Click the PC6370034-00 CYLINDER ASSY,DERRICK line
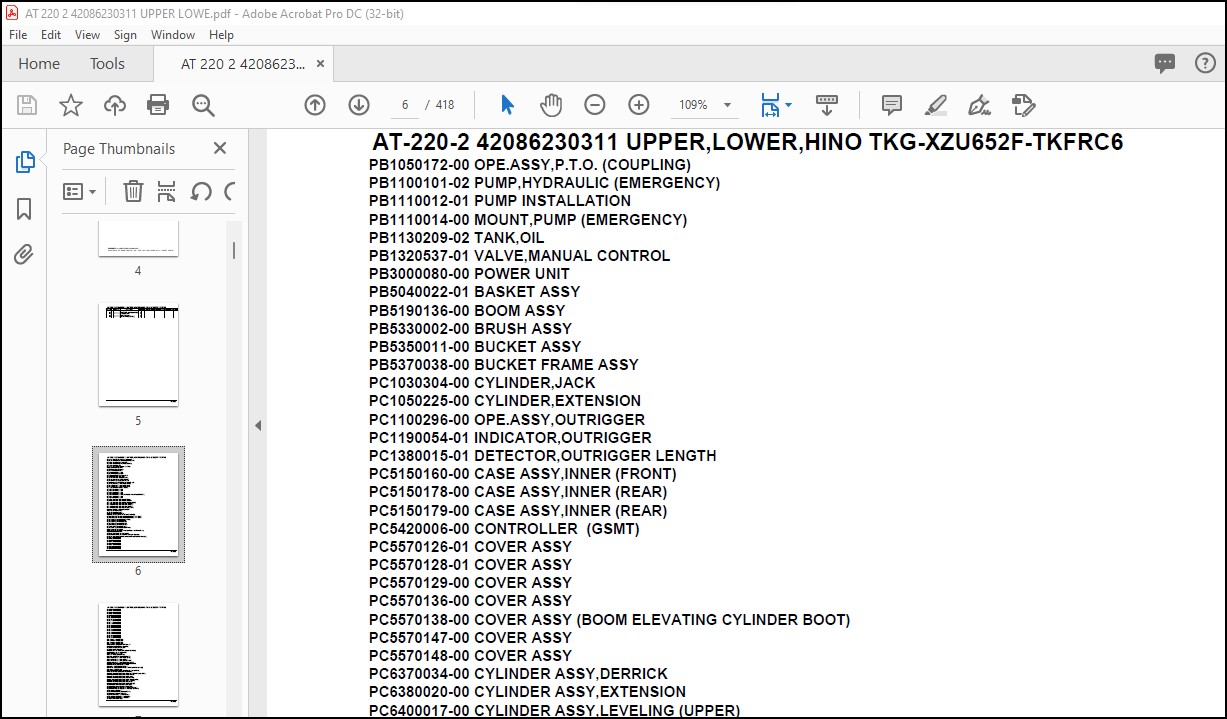 (518, 674)
